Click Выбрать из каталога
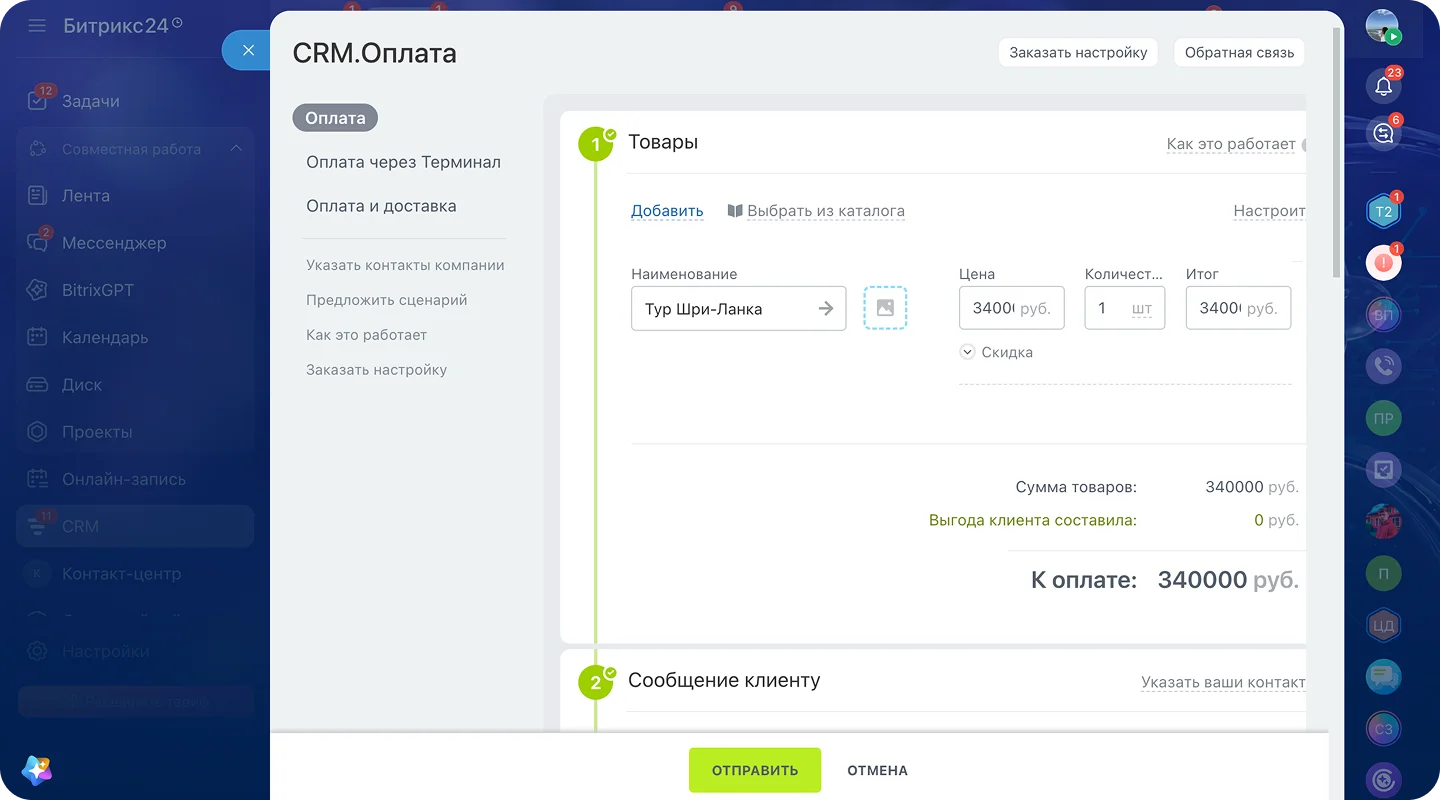The width and height of the screenshot is (1440, 800). tap(815, 211)
